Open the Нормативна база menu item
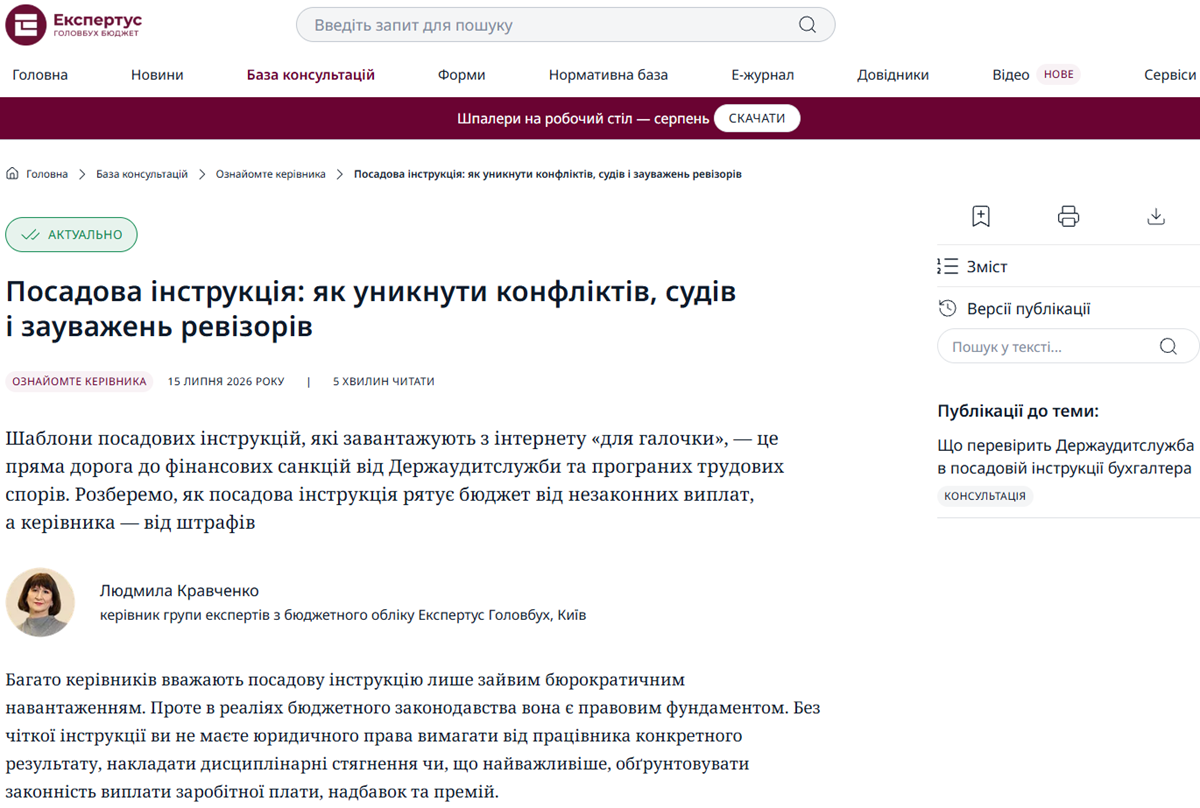Screen dimensions: 1200x808 click(608, 75)
